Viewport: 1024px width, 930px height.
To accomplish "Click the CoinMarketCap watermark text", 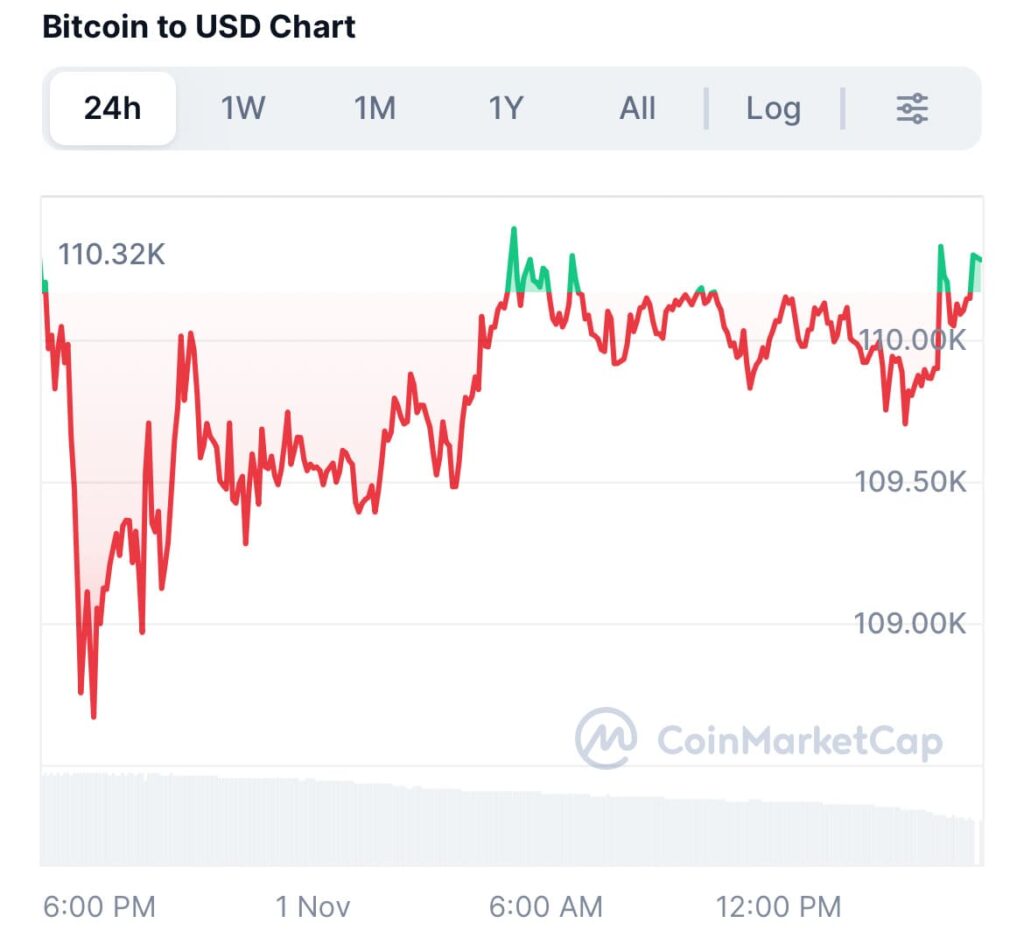I will 799,741.
